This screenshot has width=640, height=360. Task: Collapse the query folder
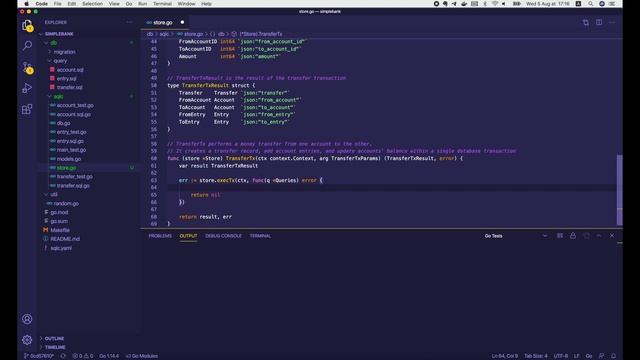(x=88, y=61)
